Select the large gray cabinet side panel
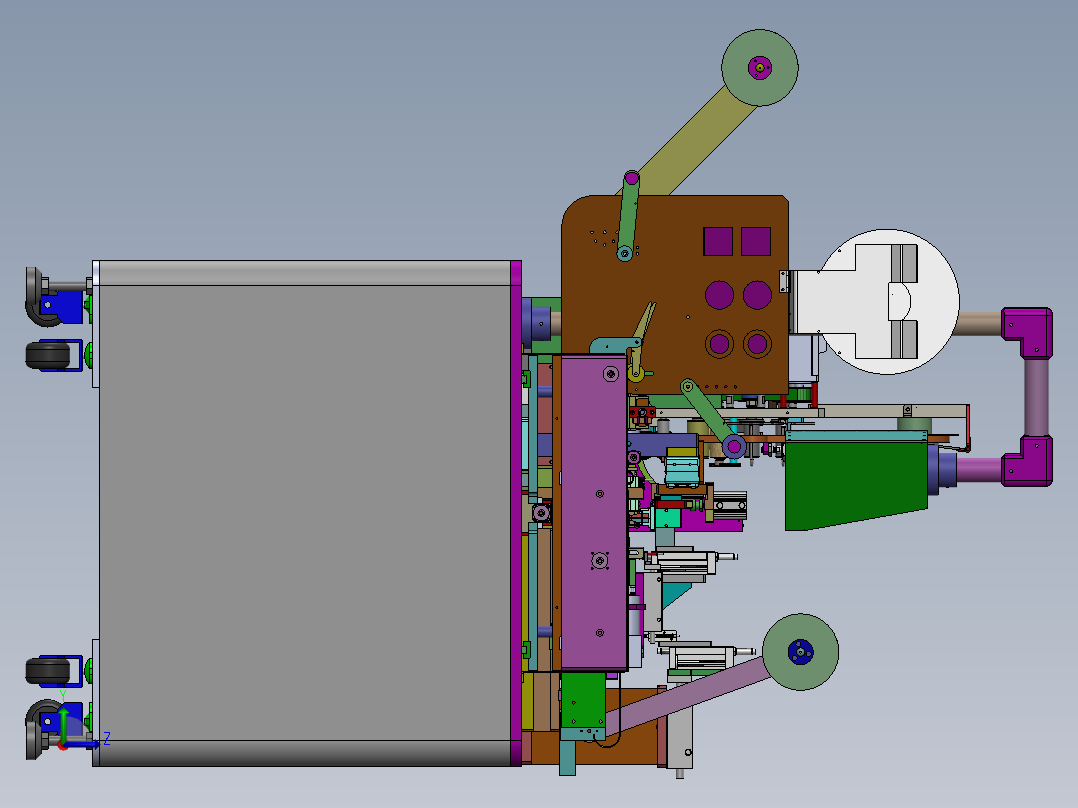The width and height of the screenshot is (1078, 808). point(305,513)
